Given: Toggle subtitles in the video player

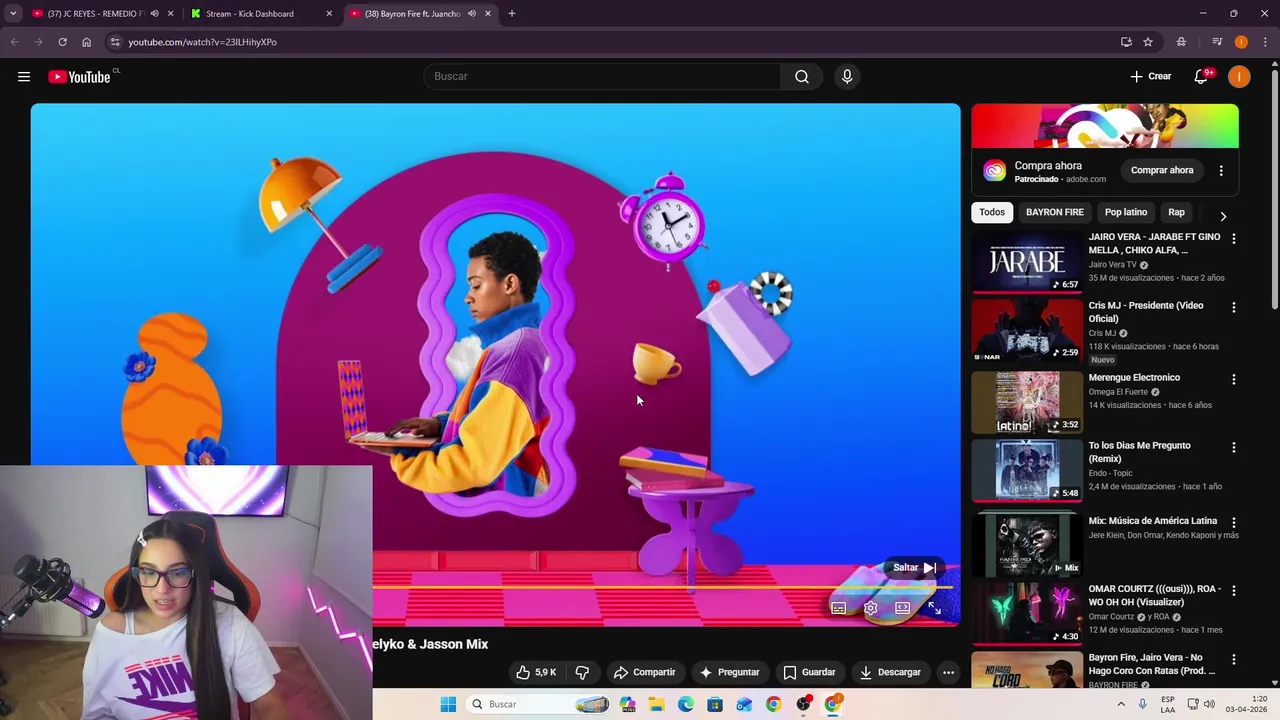Looking at the screenshot, I should pyautogui.click(x=838, y=608).
